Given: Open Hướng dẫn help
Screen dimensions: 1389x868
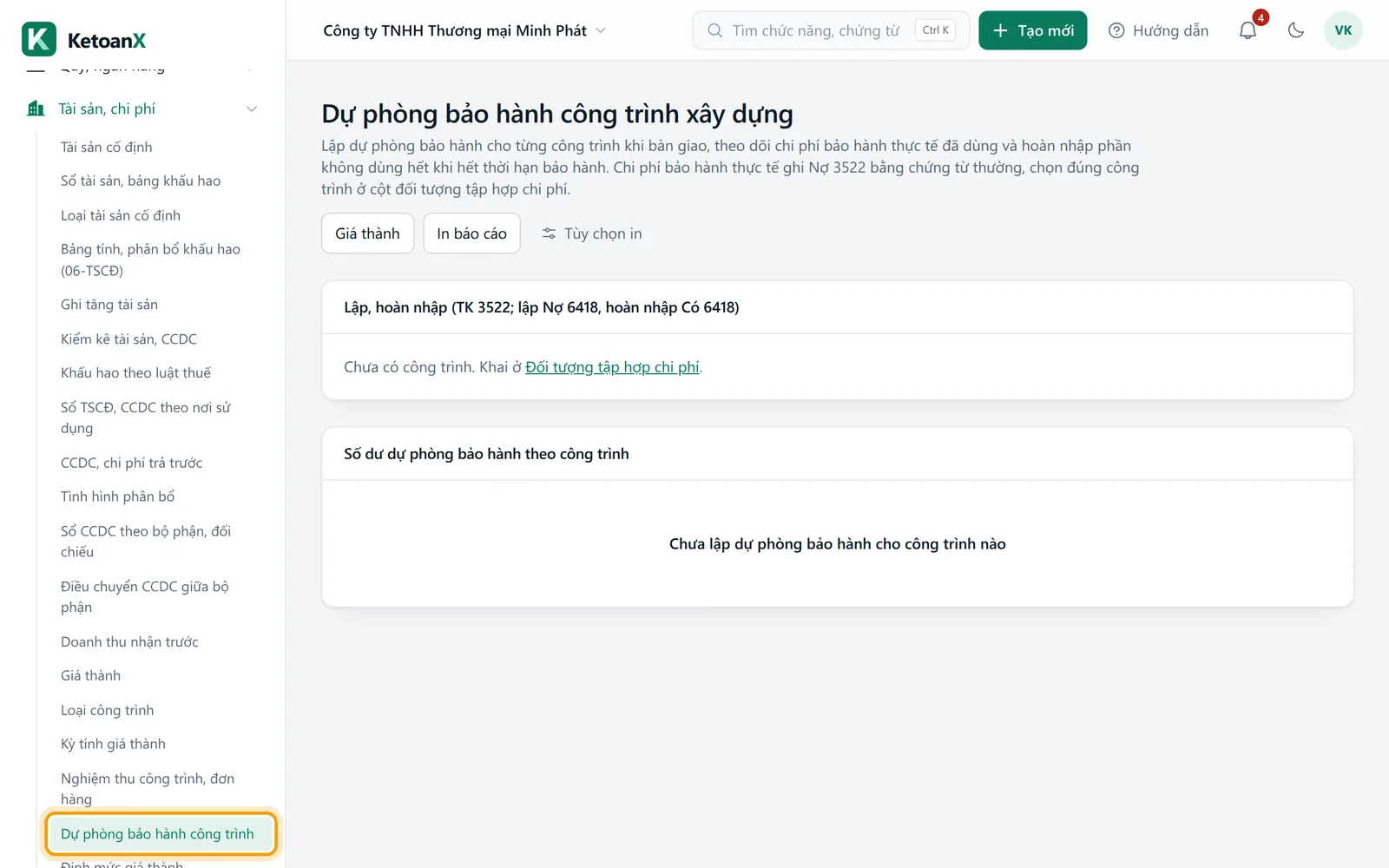Looking at the screenshot, I should (x=1158, y=30).
